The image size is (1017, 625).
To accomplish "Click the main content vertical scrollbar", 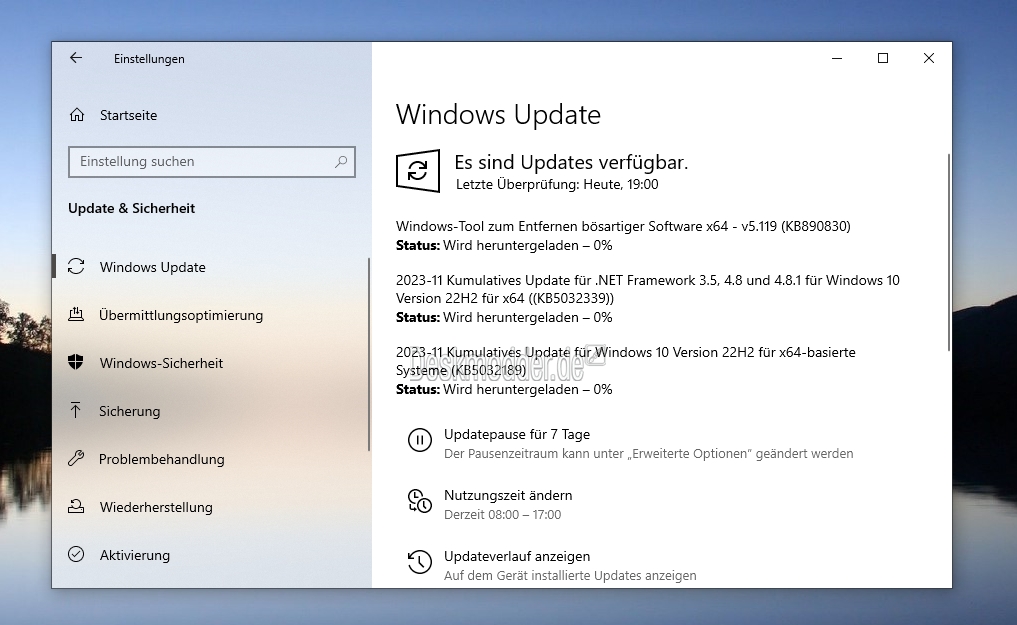I will (x=948, y=253).
